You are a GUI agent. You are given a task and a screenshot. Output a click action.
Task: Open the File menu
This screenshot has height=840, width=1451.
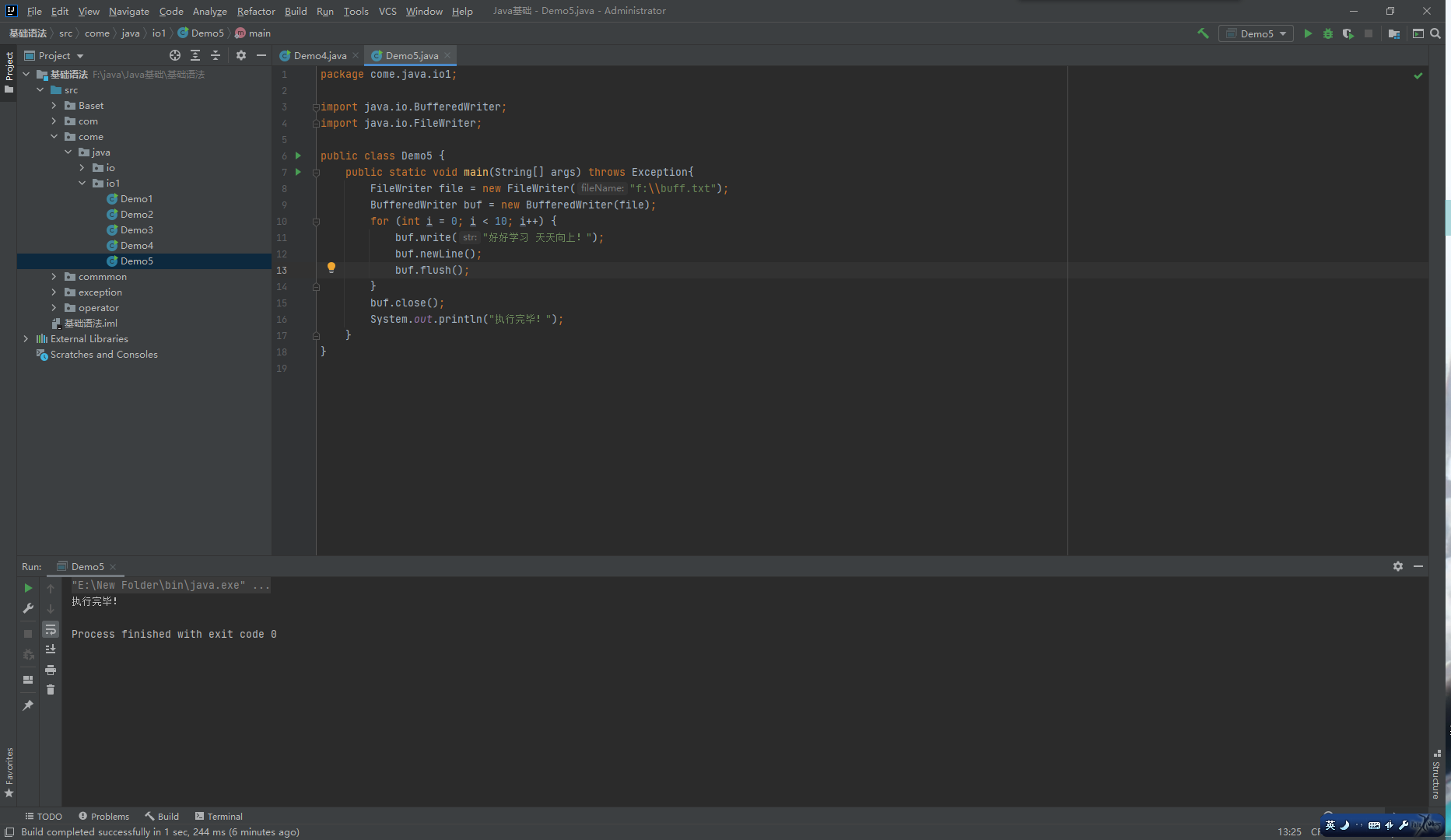pyautogui.click(x=34, y=11)
